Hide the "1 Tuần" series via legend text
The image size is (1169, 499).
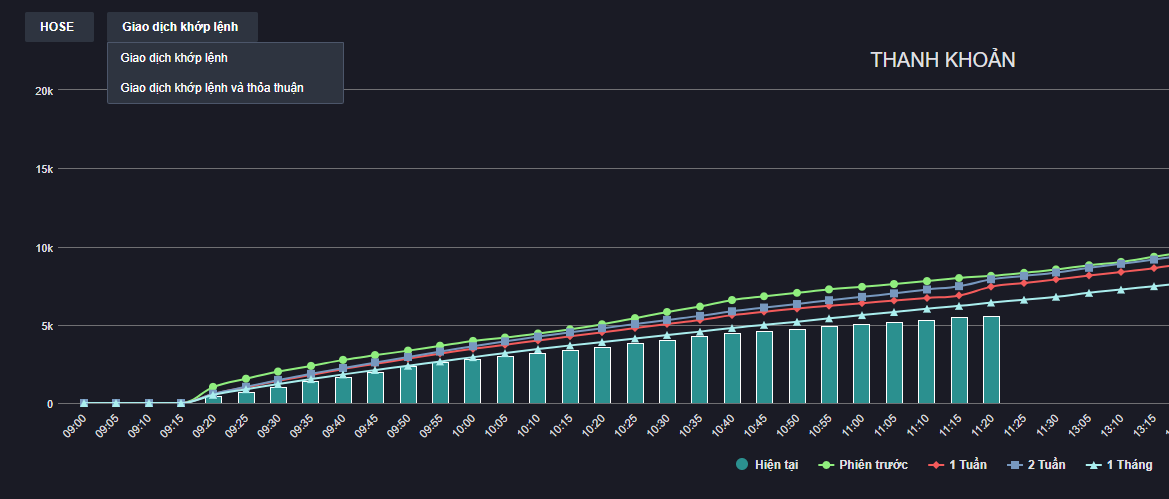[x=968, y=465]
